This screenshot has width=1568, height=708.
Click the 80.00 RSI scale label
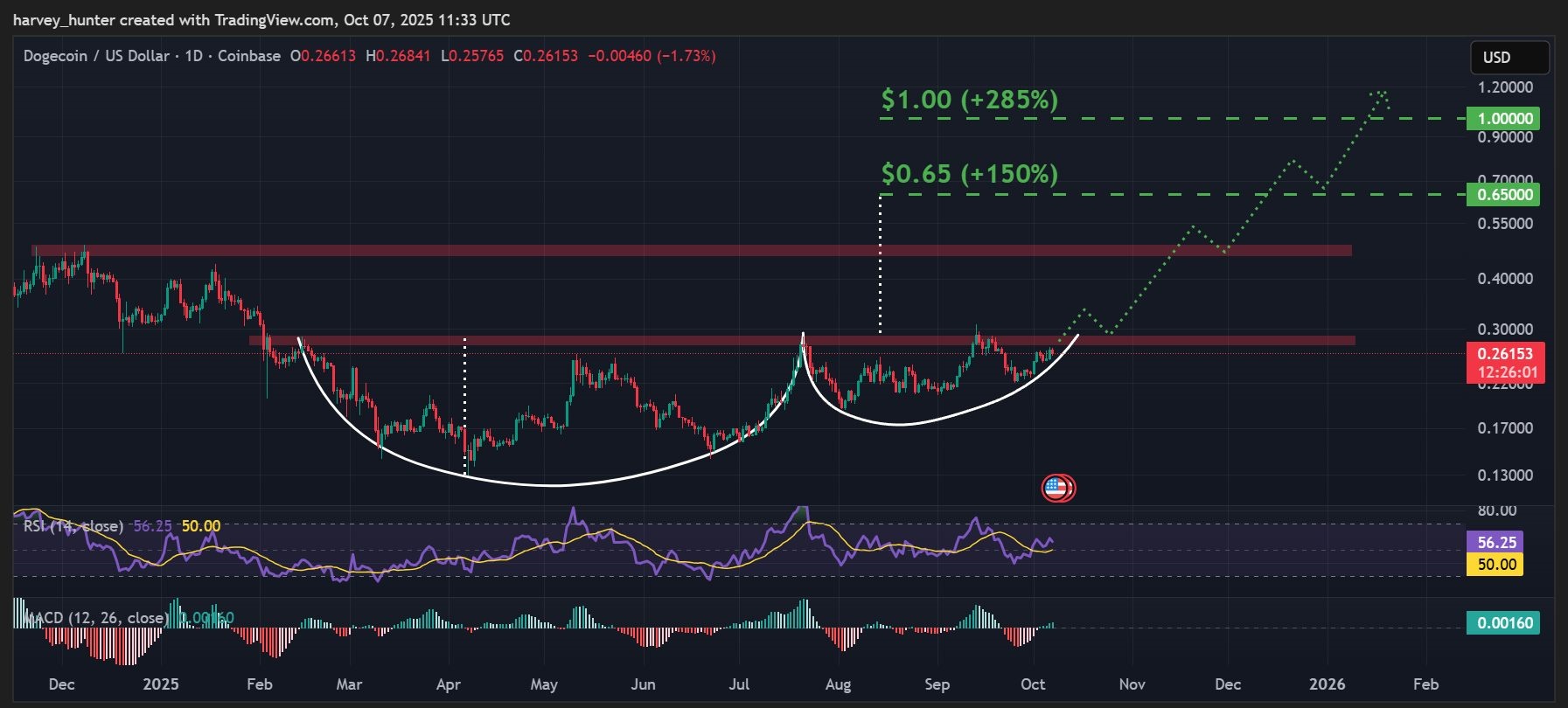[x=1496, y=510]
